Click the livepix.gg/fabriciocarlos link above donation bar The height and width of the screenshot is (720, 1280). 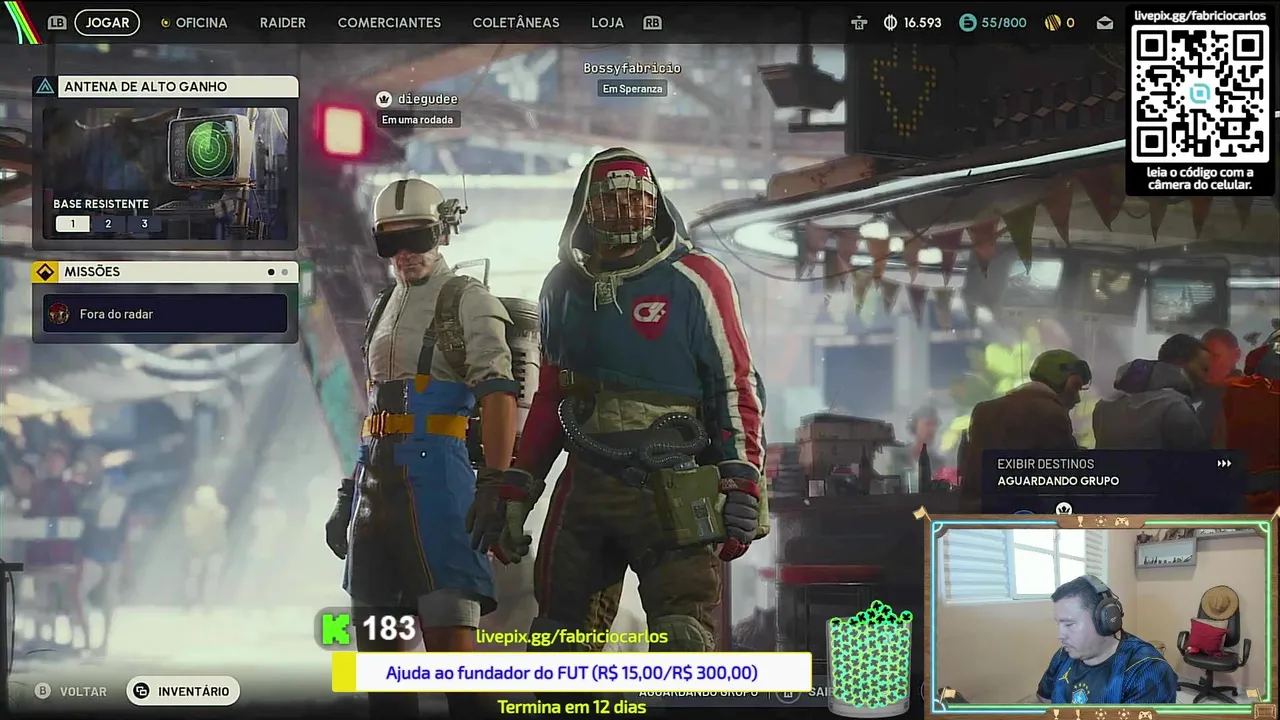(572, 636)
